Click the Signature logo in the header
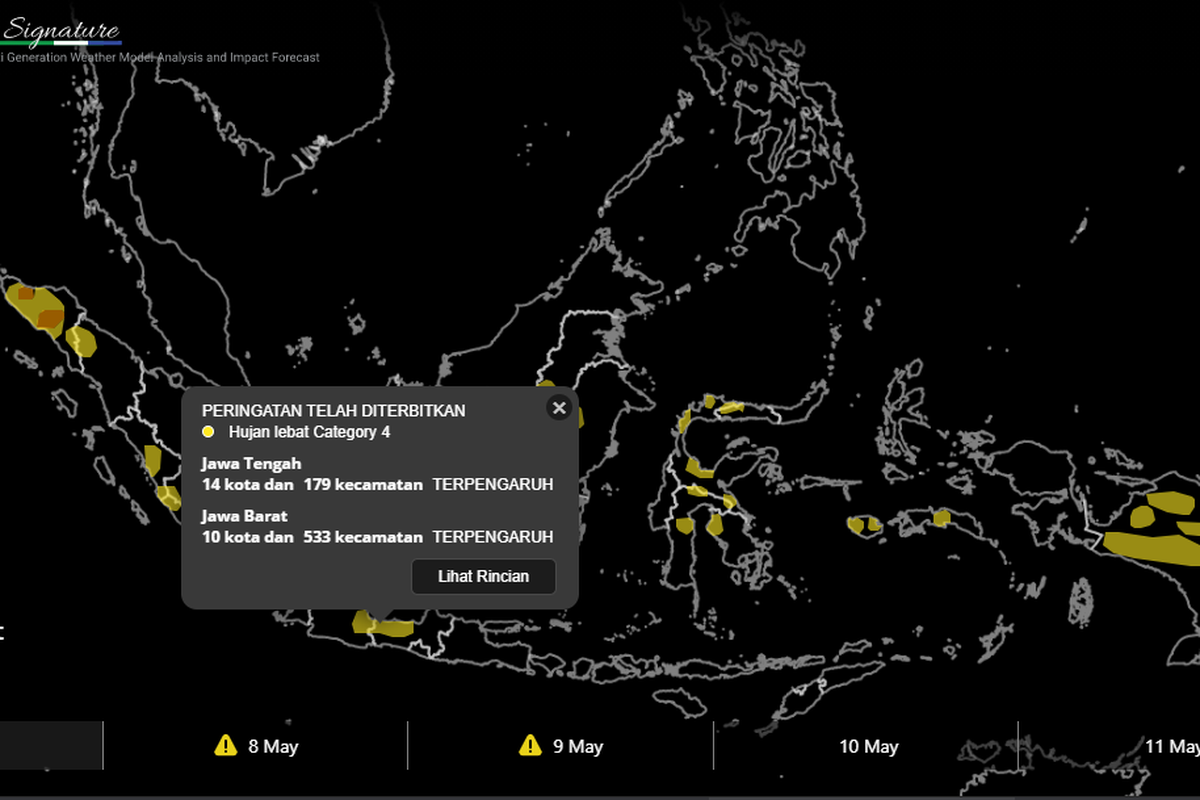The image size is (1200, 800). pos(62,31)
